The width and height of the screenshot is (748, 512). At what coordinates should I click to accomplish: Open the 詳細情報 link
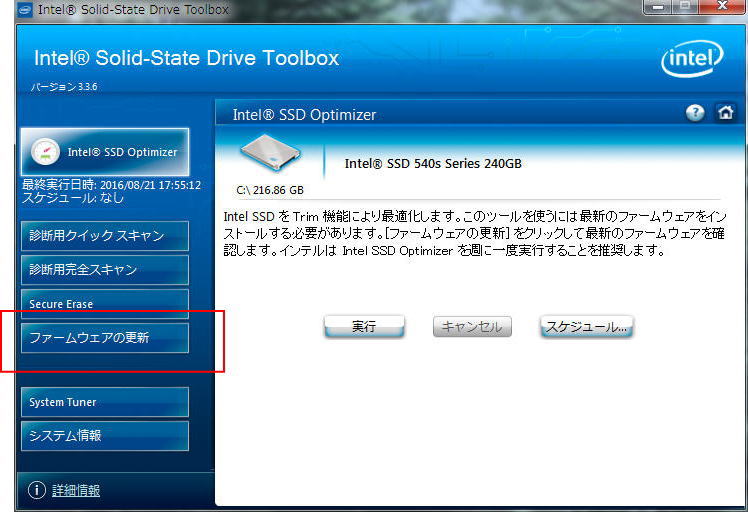(x=76, y=490)
